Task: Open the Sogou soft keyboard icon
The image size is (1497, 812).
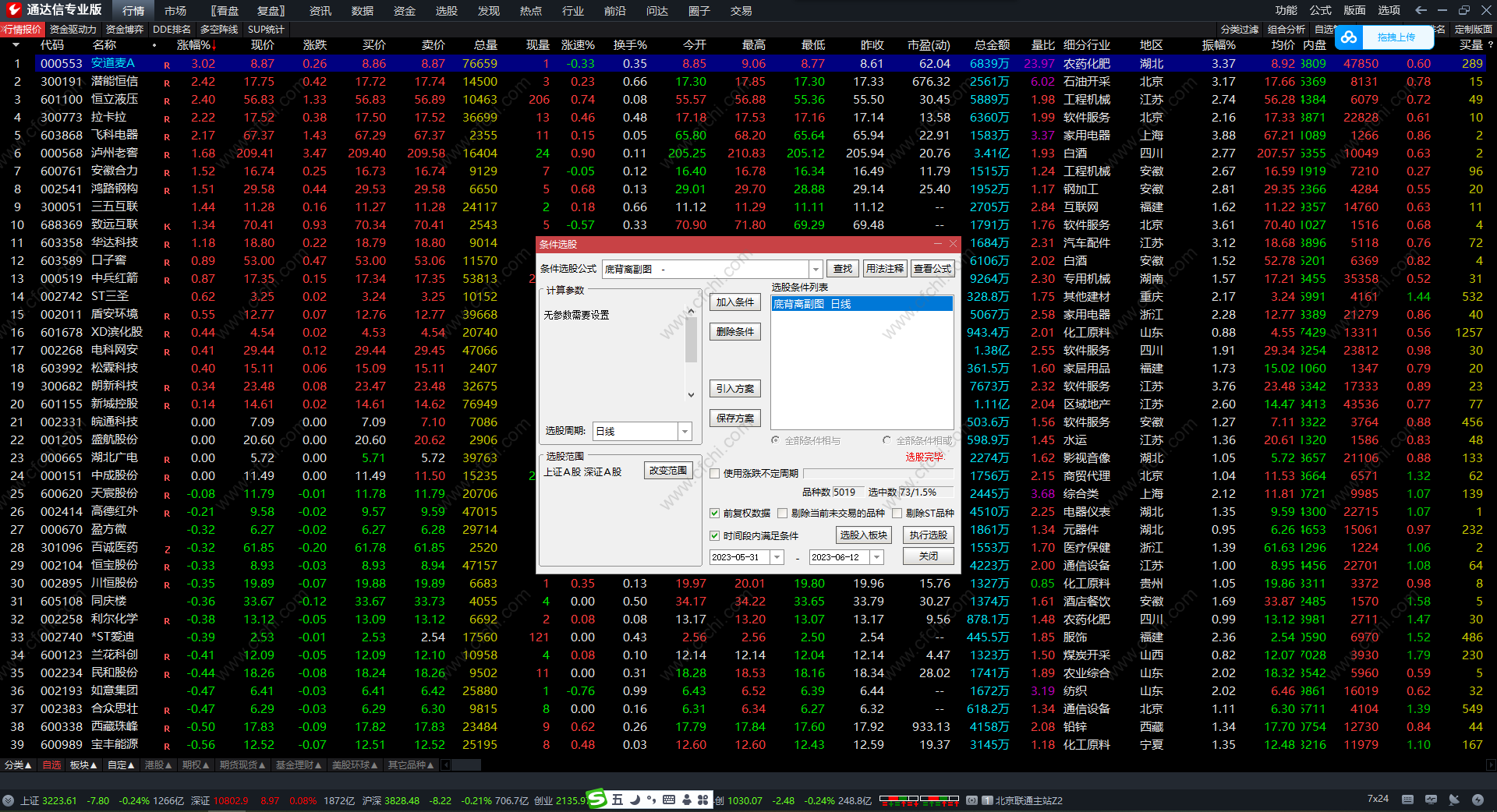Action: (x=669, y=800)
